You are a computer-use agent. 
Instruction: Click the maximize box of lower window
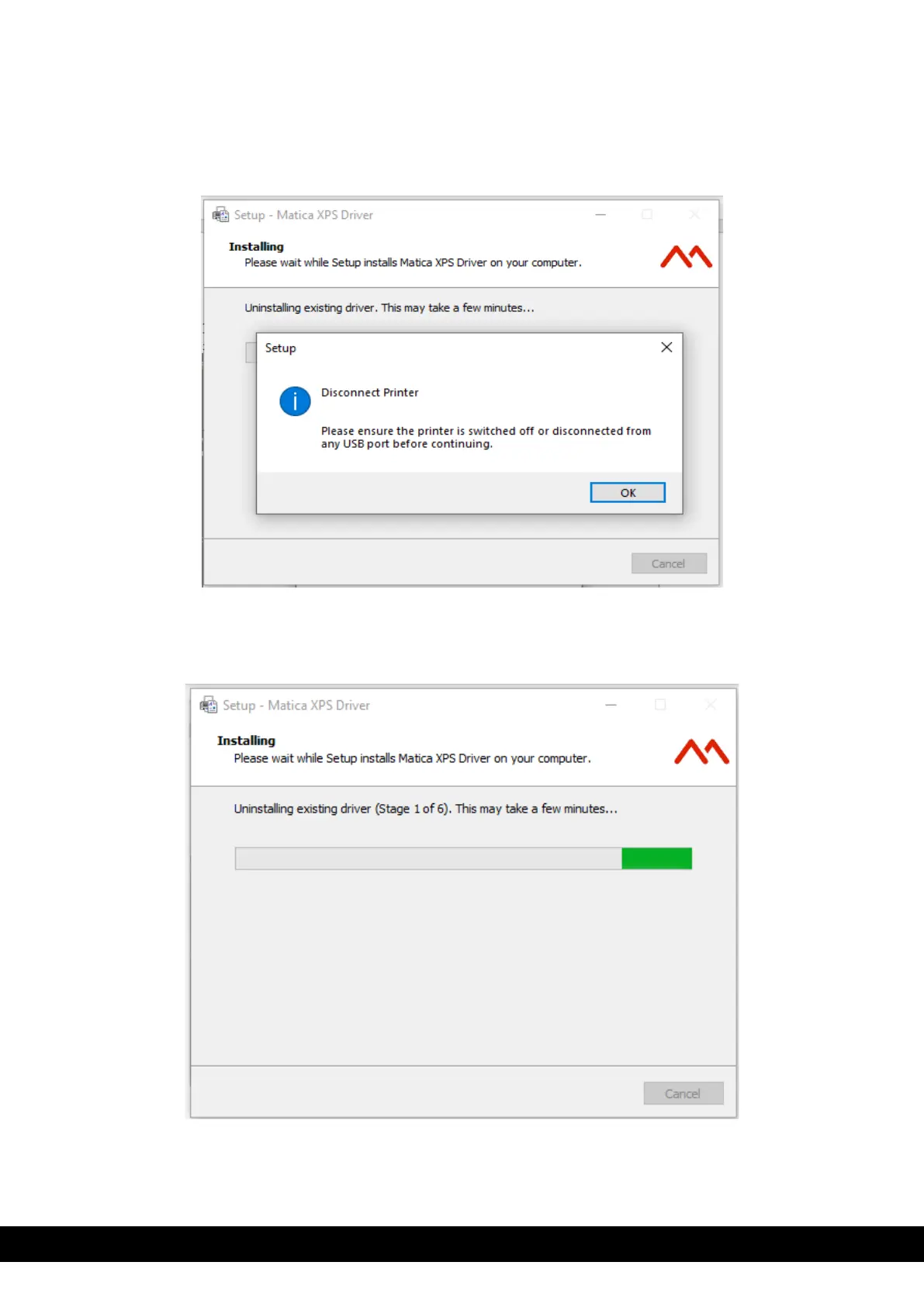click(x=660, y=705)
